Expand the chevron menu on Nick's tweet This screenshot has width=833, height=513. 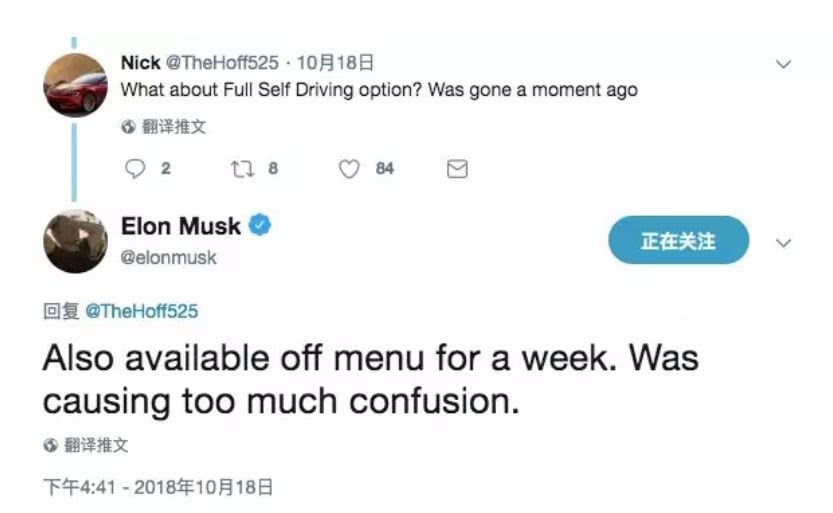[784, 64]
